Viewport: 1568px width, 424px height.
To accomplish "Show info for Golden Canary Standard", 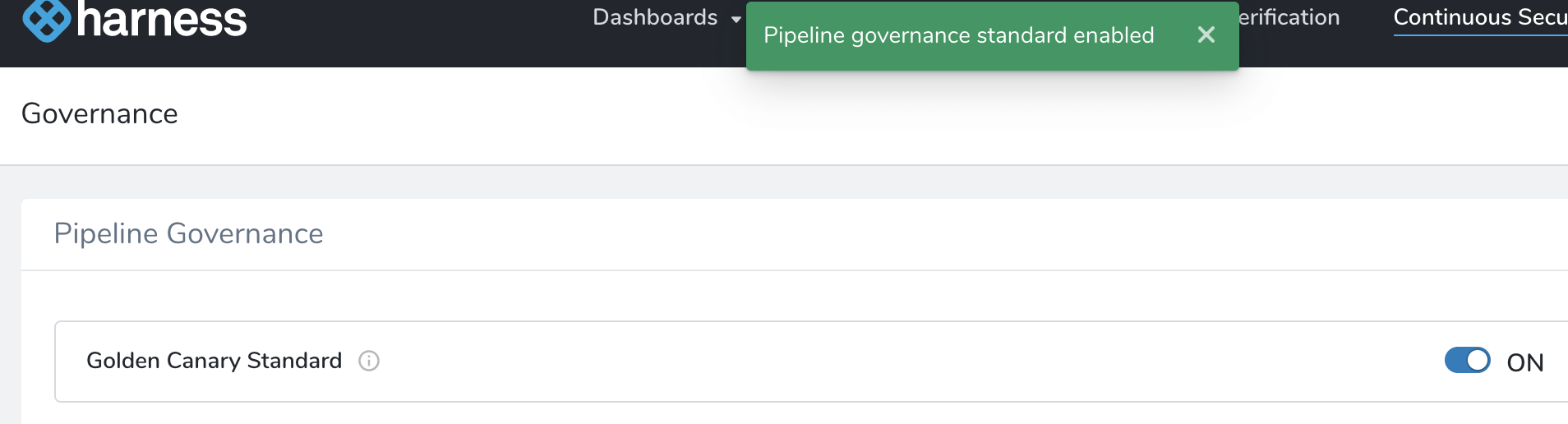I will coord(369,361).
